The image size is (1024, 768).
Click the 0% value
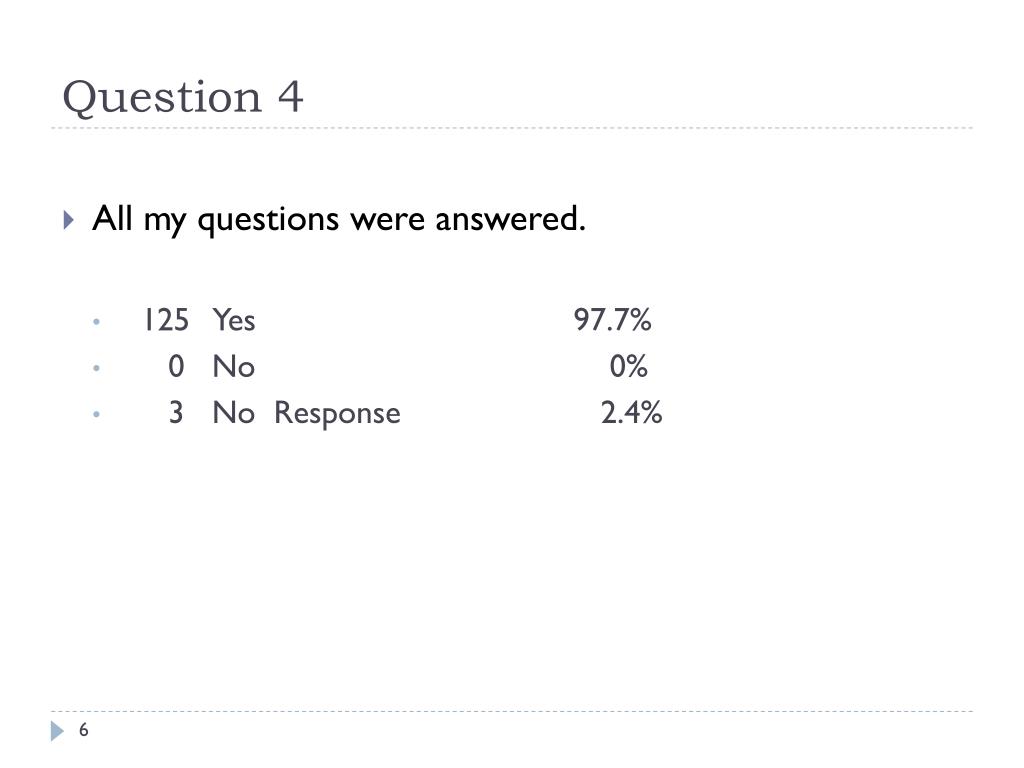[628, 366]
